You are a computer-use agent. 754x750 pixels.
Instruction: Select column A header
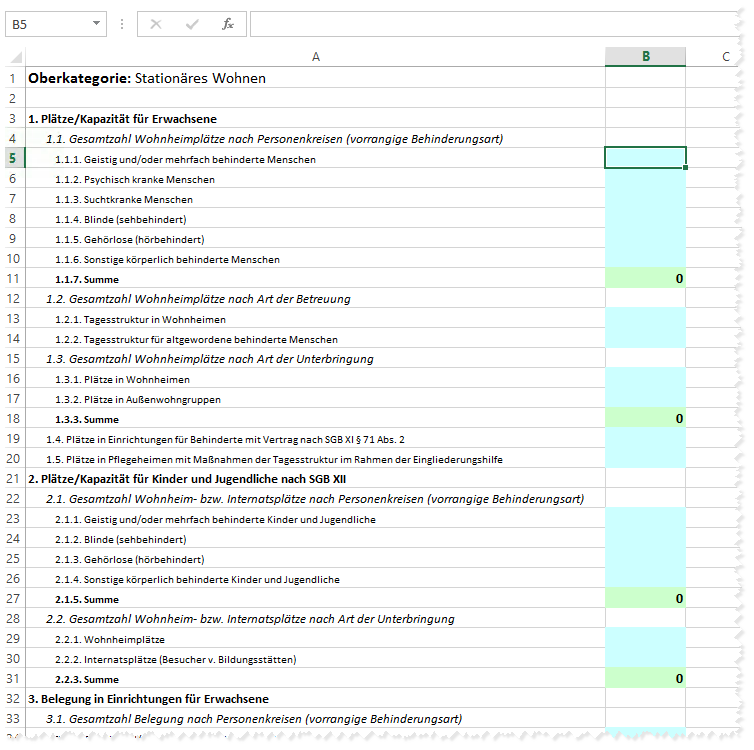point(316,57)
